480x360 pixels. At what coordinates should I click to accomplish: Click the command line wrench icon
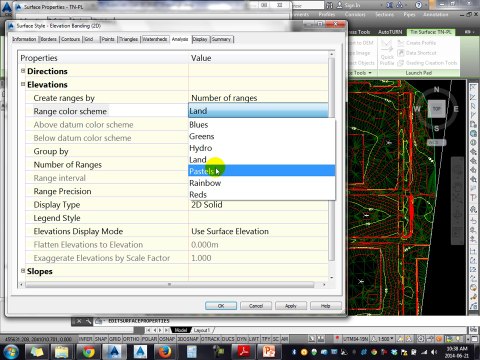point(88,321)
